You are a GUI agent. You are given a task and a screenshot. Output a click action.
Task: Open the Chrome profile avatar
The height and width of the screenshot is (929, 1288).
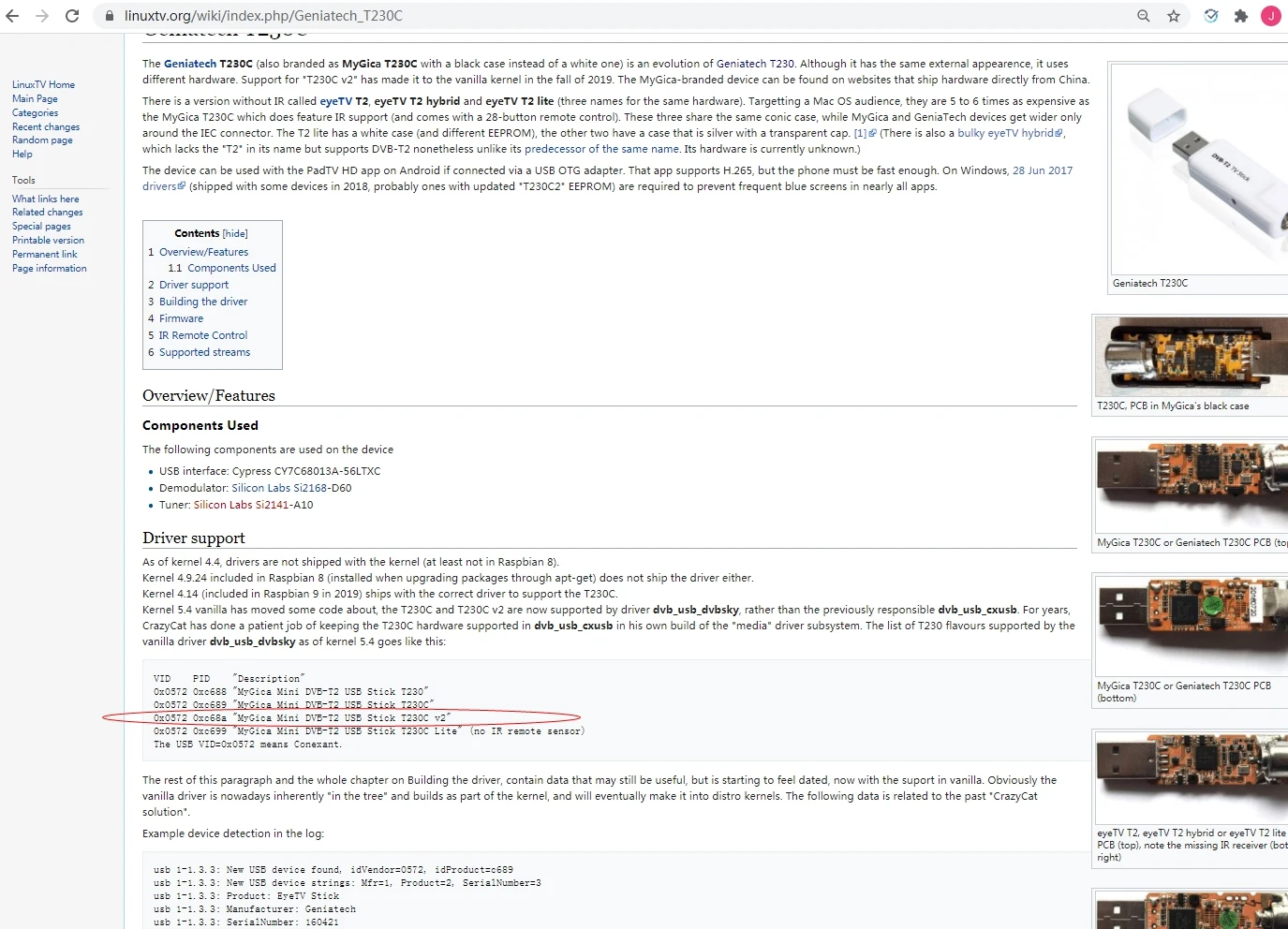(x=1271, y=16)
